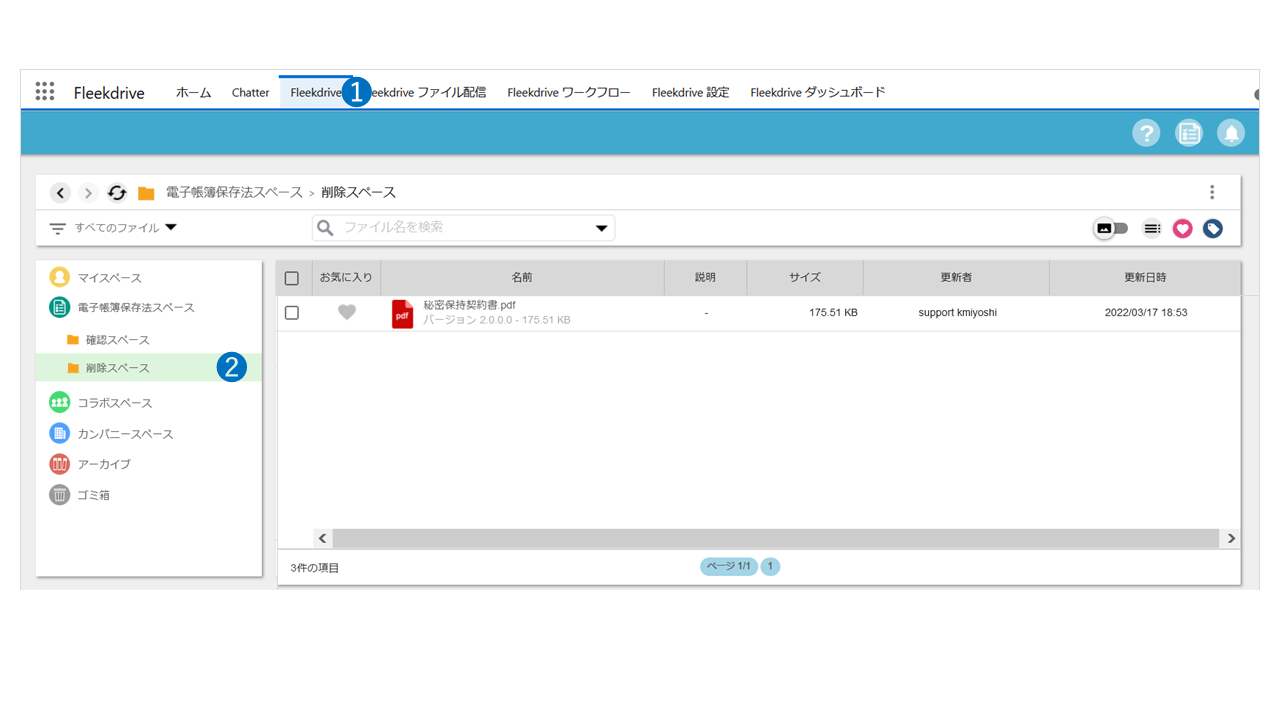Screen dimensions: 1280x720
Task: Go to page 1 pagination button
Action: 770,566
